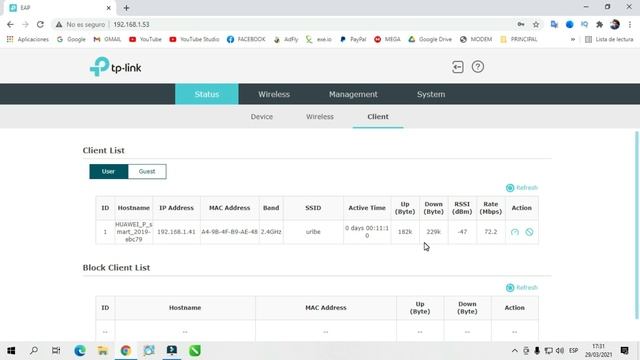Open Lista de lectura reading list
This screenshot has height=360, width=640.
(609, 40)
